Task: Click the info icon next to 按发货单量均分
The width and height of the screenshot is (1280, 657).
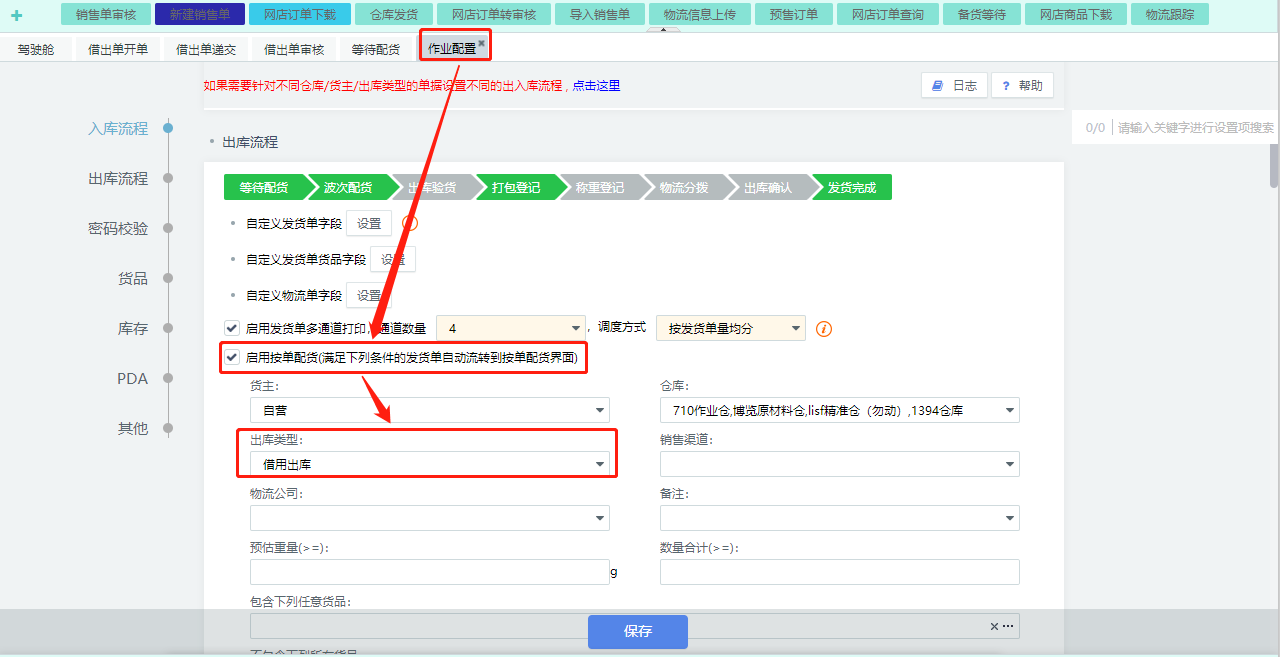Action: [824, 328]
